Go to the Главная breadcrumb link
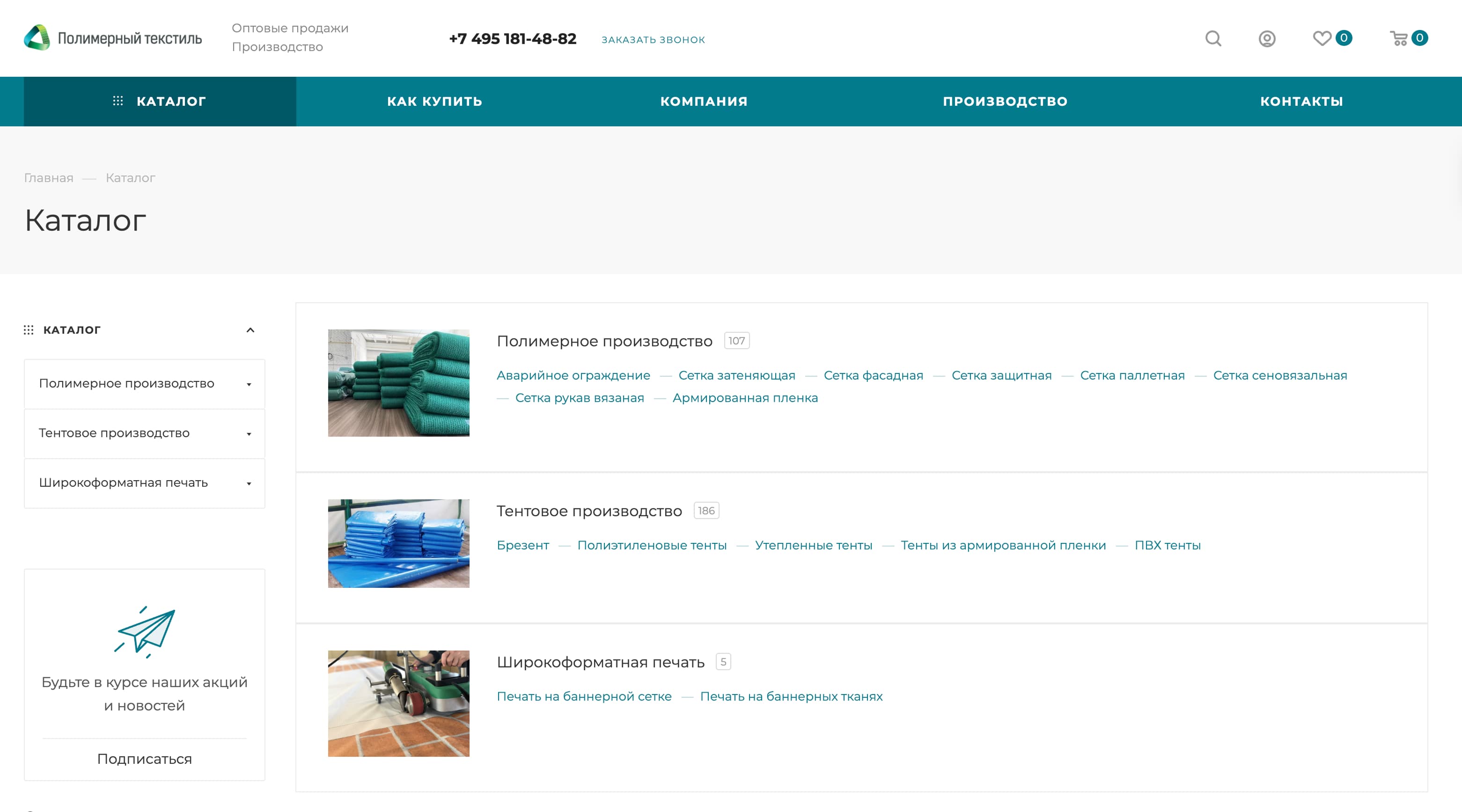Viewport: 1462px width, 812px height. coord(49,177)
